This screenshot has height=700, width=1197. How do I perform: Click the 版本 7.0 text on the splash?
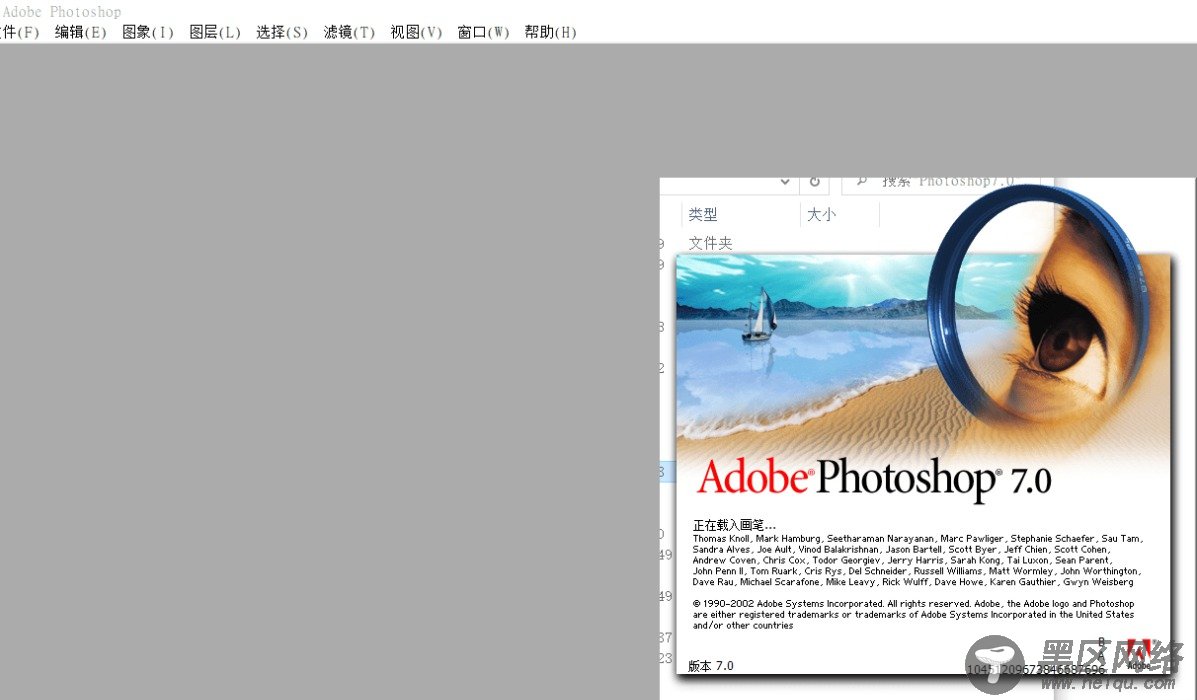click(x=711, y=666)
